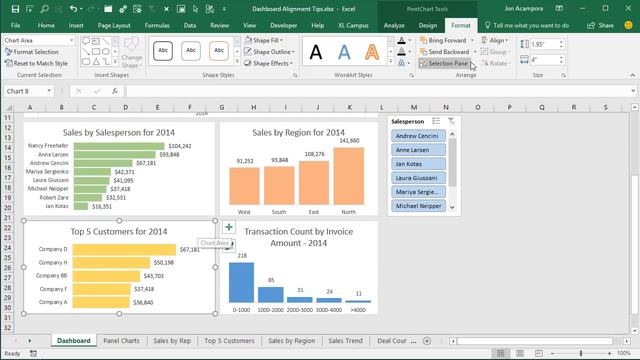The height and width of the screenshot is (360, 640).
Task: Open the Name Box dropdown showing Chart 8
Action: point(49,91)
